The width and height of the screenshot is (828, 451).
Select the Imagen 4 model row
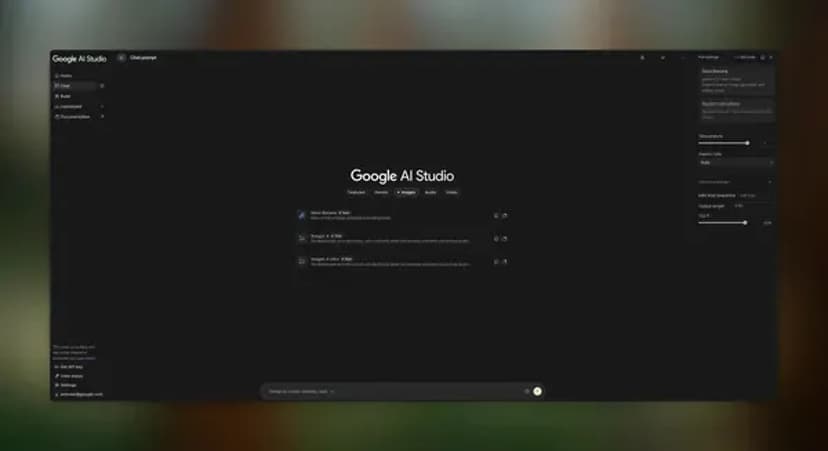point(402,239)
